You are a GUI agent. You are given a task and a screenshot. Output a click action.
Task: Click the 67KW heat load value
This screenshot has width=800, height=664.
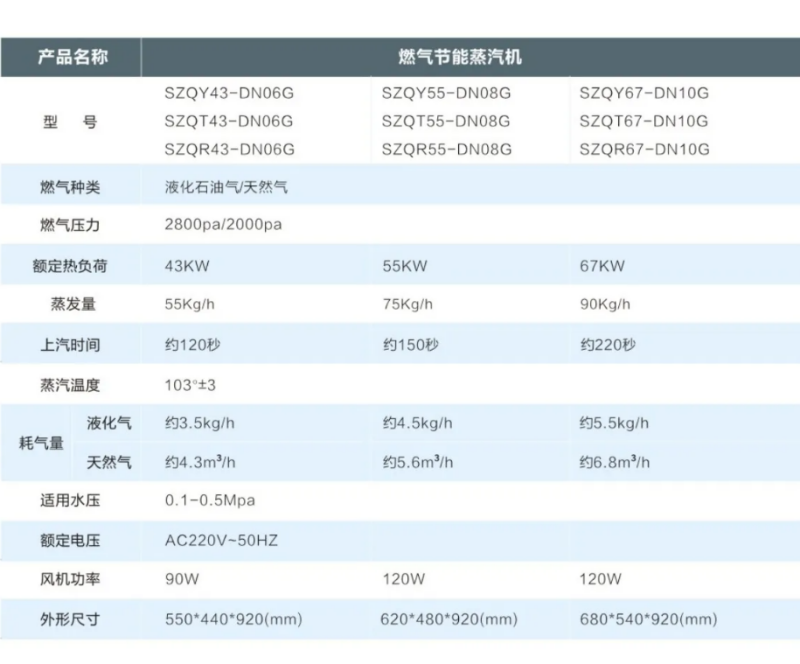coord(602,266)
